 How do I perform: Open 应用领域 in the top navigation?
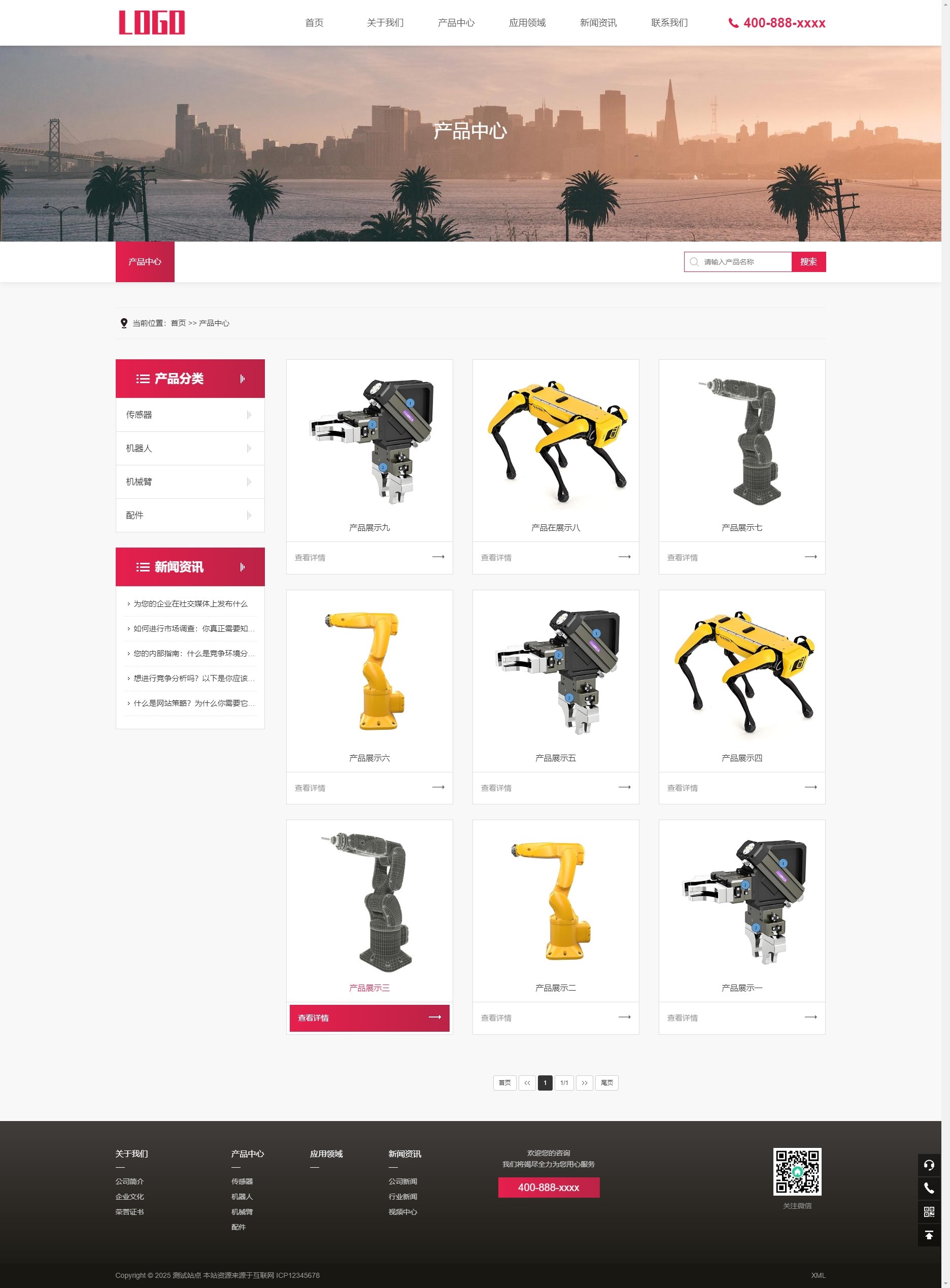527,23
